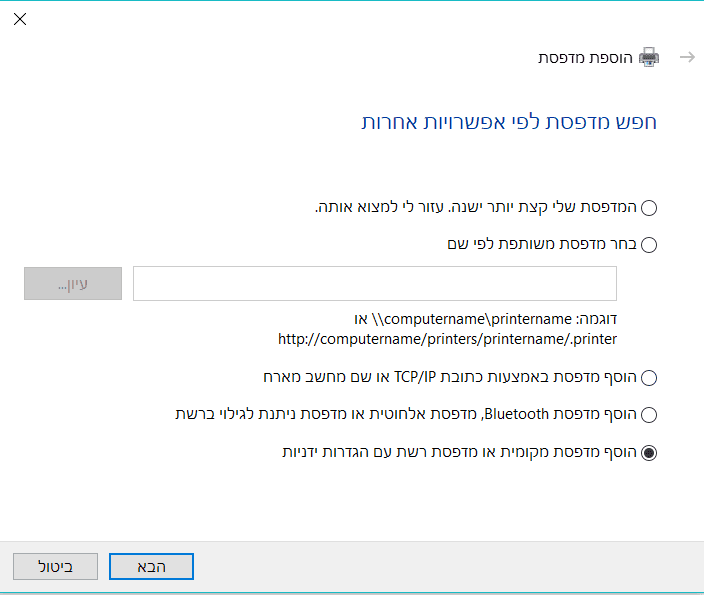Viewport: 704px width, 595px height.
Task: Click the title text 'הוספת מדפסת'
Action: (x=585, y=57)
